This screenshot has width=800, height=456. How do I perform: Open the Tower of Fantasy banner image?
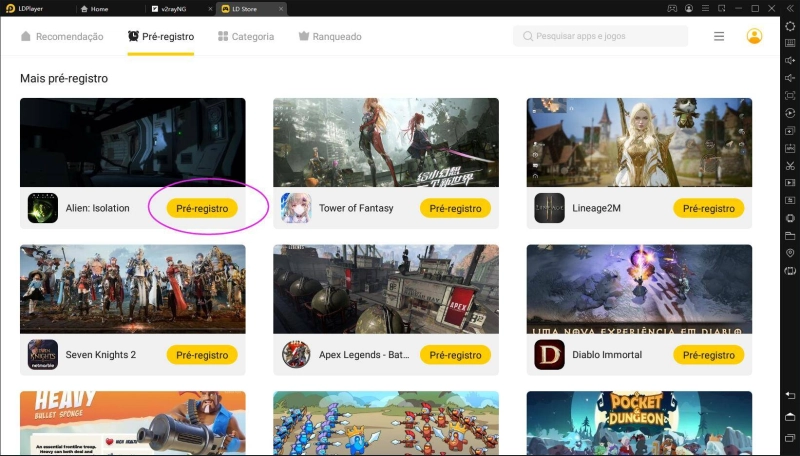pos(386,142)
